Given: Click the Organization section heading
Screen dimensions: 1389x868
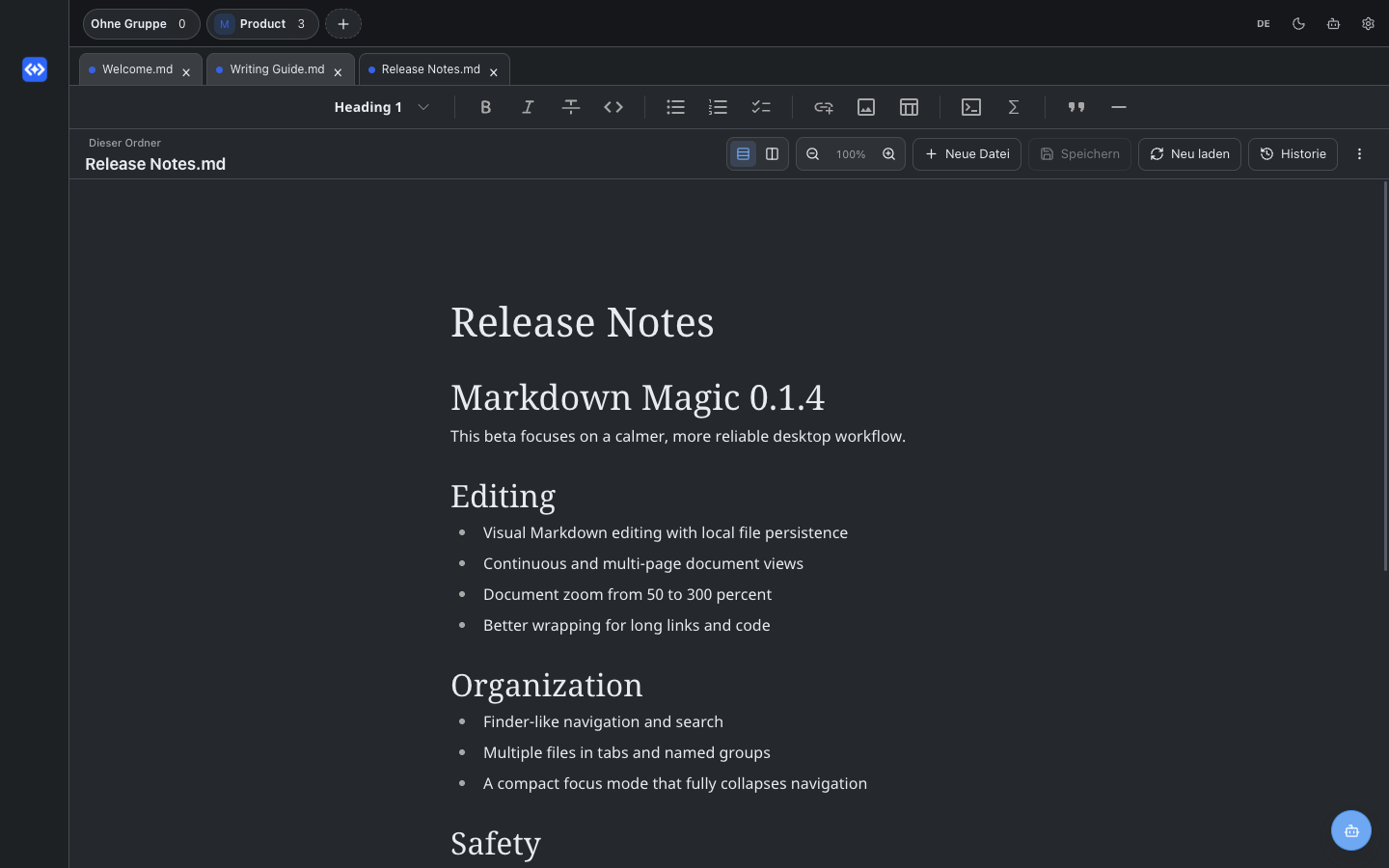Looking at the screenshot, I should tap(546, 686).
